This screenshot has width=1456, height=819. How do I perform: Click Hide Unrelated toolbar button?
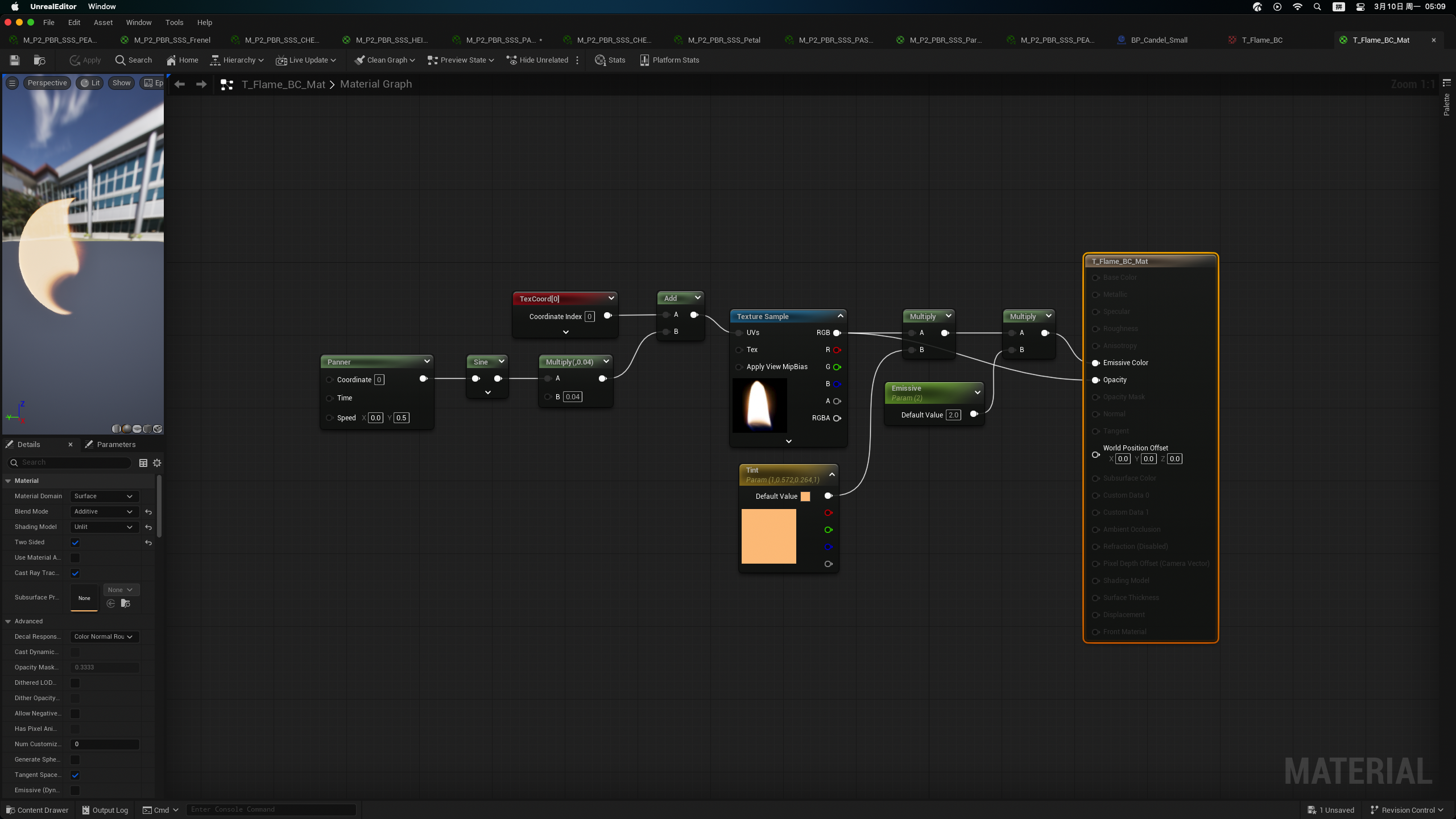536,60
